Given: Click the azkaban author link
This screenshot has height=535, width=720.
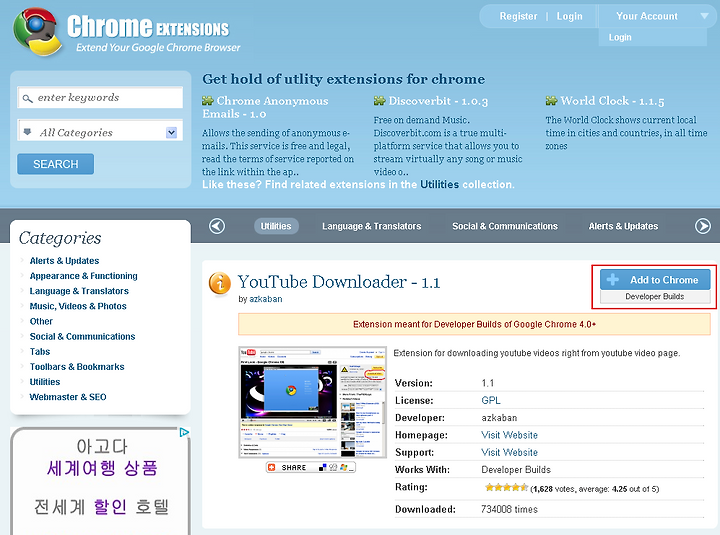Looking at the screenshot, I should tap(265, 299).
